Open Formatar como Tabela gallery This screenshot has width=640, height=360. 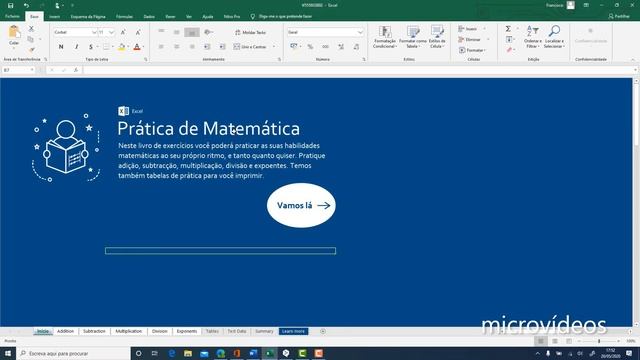coord(413,37)
